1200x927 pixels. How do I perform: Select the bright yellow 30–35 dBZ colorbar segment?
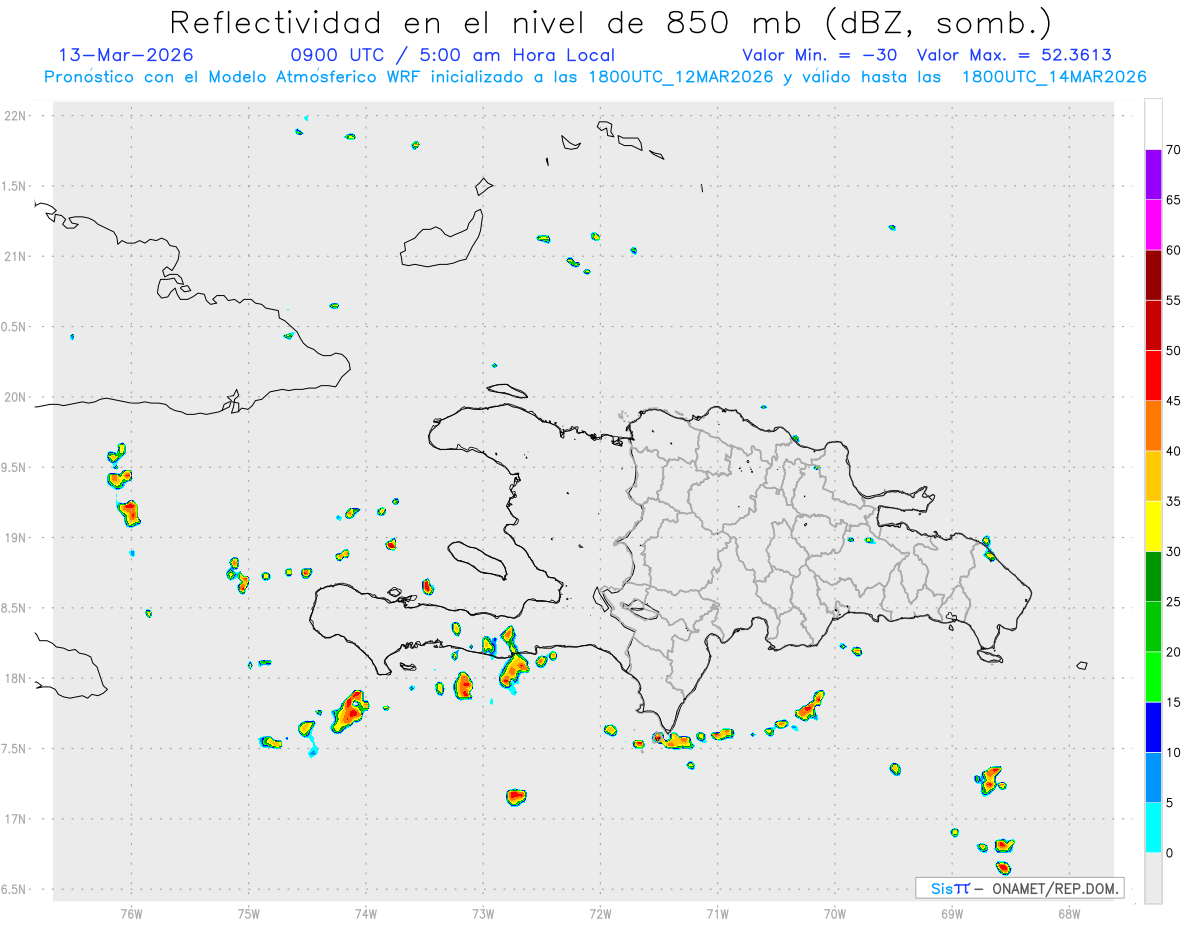point(1153,526)
